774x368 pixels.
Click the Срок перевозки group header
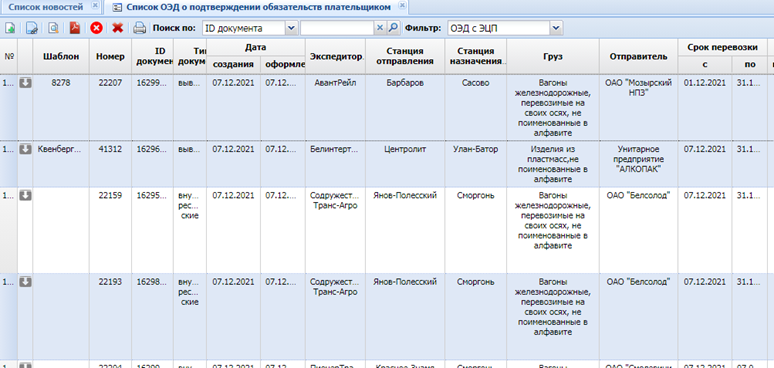point(723,47)
